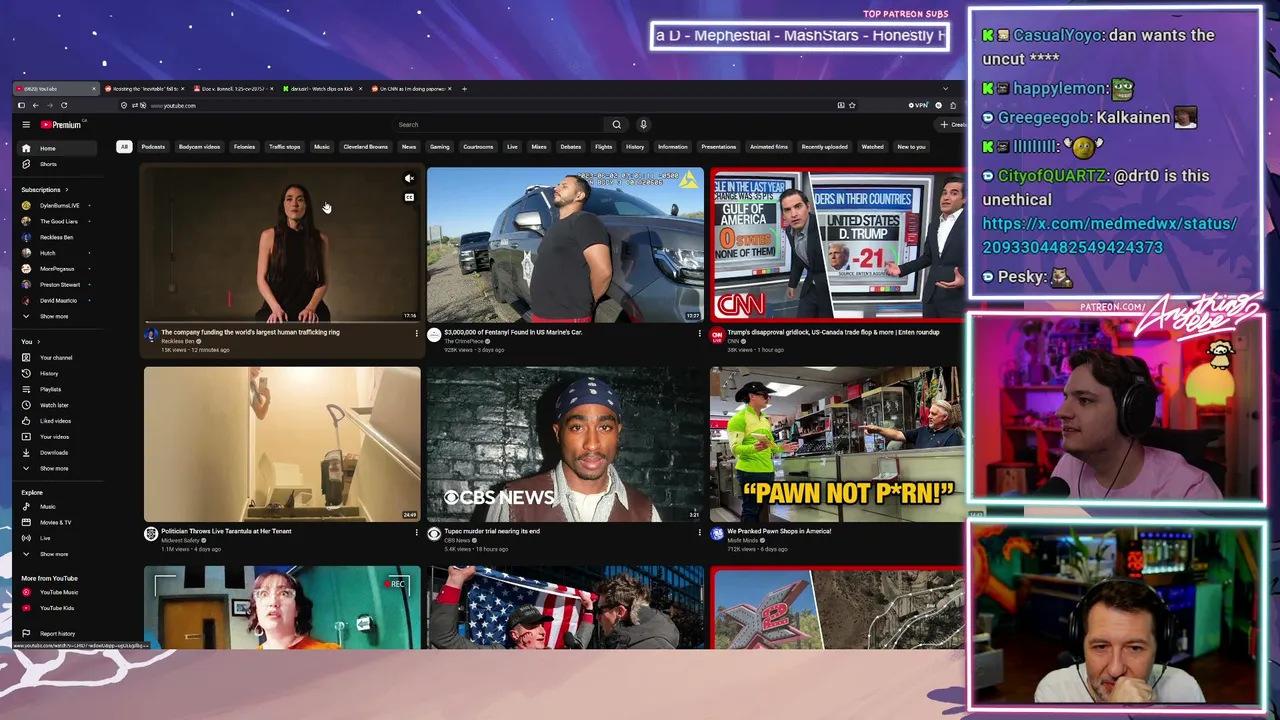Toggle the browser sidebar panel icon

21,105
